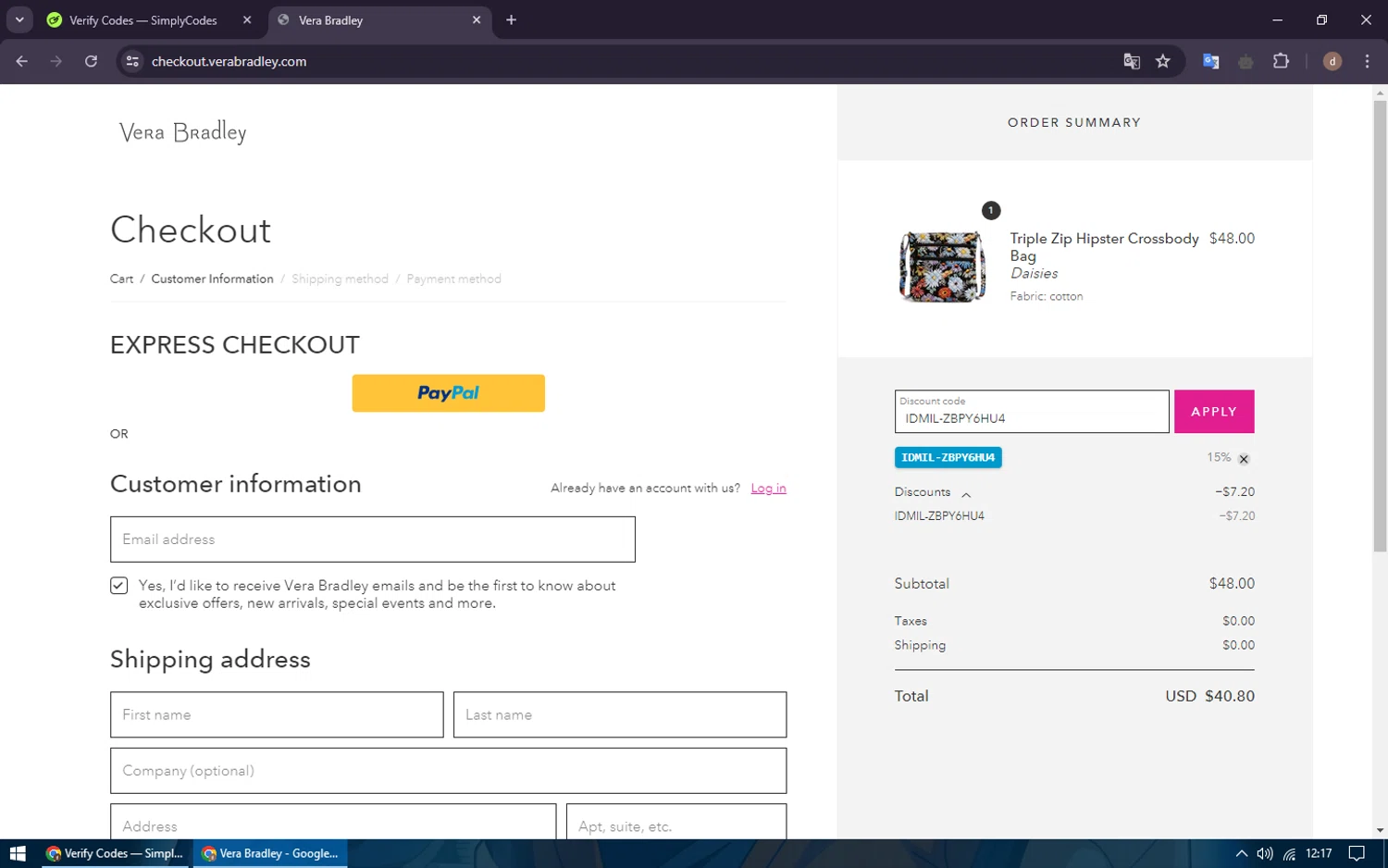This screenshot has height=868, width=1388.
Task: Open site information icon in address bar
Action: pyautogui.click(x=132, y=61)
